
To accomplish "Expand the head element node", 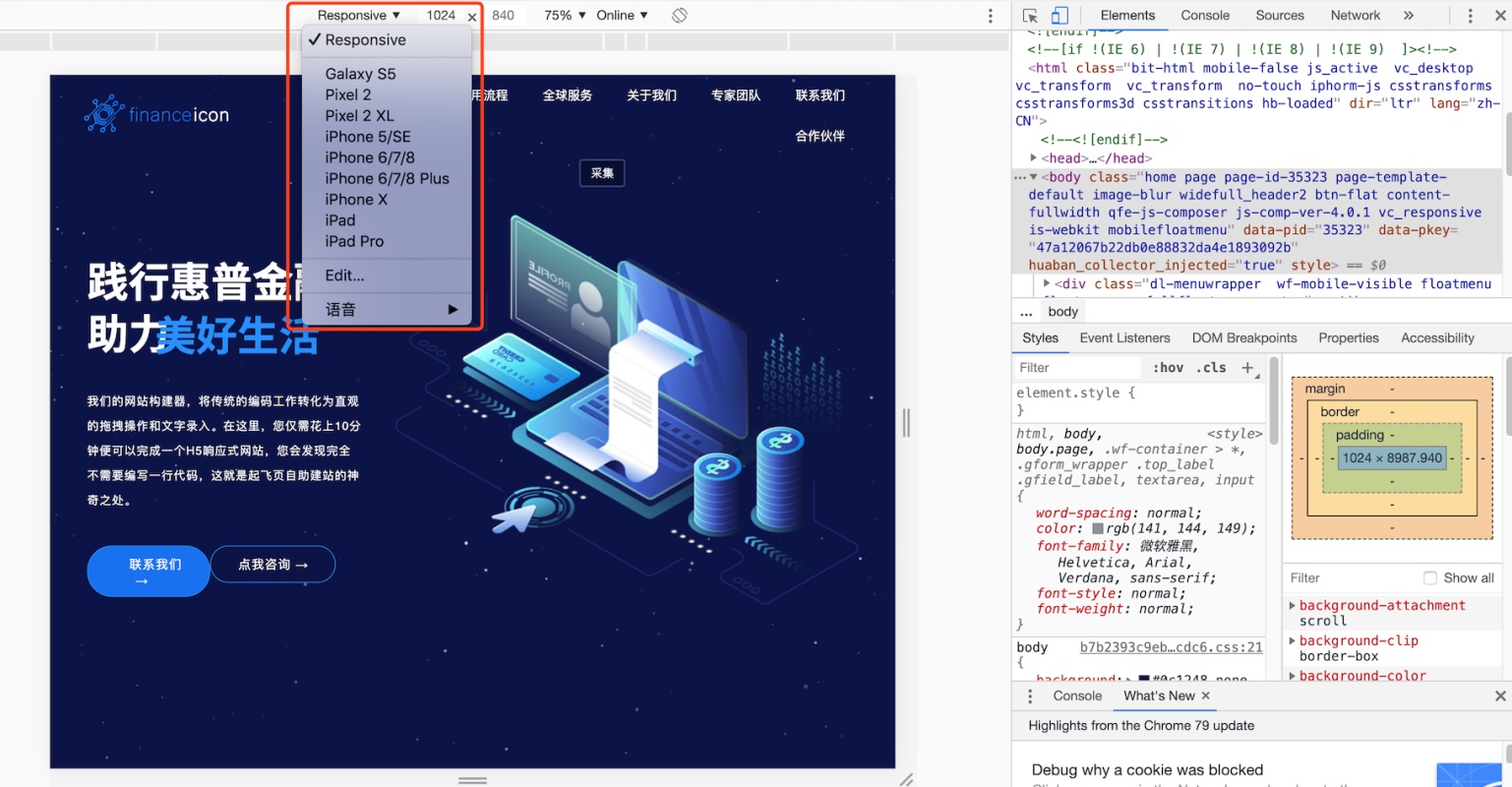I will 1033,158.
